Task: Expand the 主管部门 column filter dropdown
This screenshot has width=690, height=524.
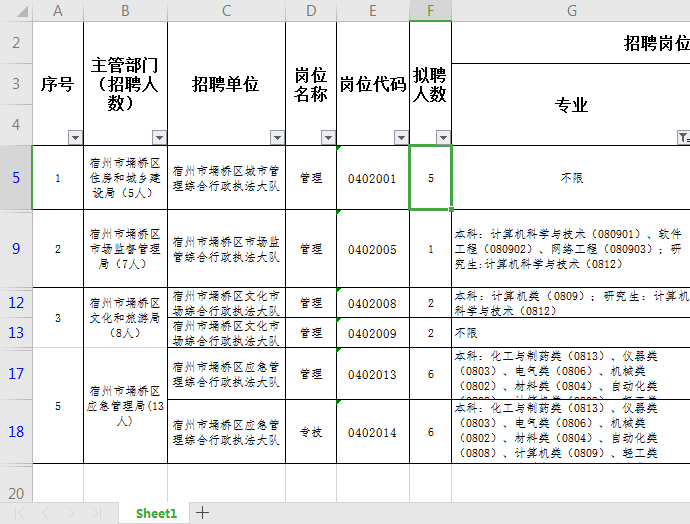Action: [159, 137]
